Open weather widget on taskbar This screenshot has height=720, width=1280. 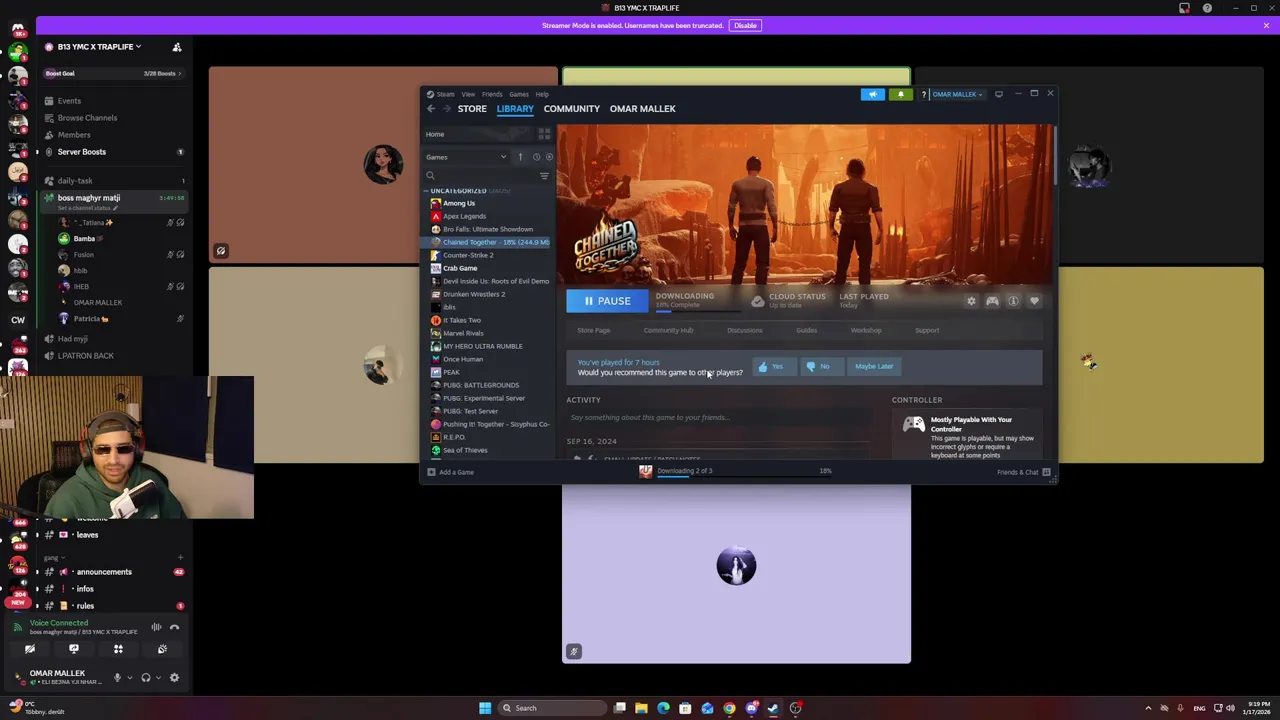[x=36, y=708]
